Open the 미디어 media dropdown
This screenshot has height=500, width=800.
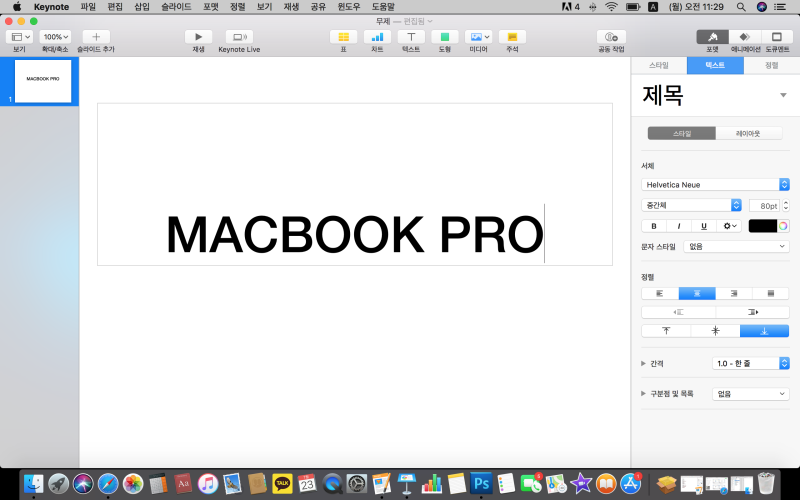click(479, 37)
